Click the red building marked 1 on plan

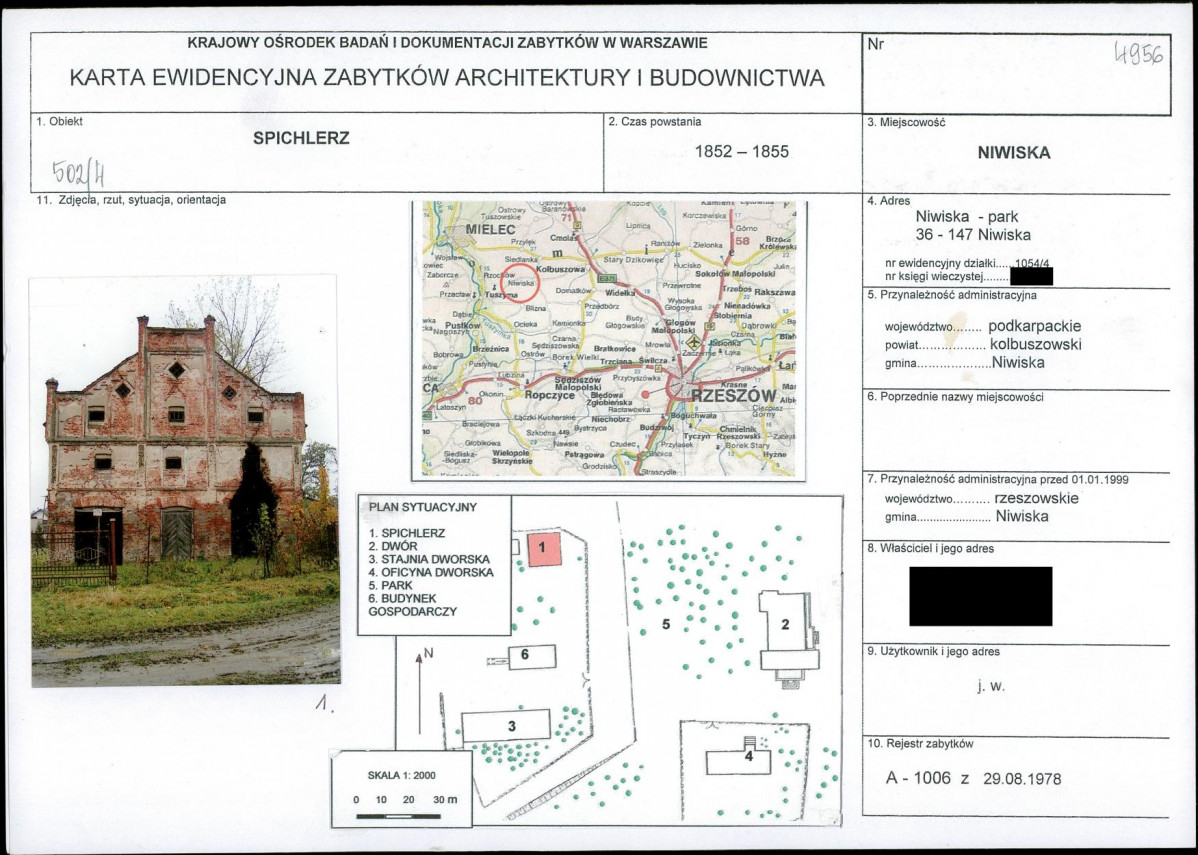[543, 548]
